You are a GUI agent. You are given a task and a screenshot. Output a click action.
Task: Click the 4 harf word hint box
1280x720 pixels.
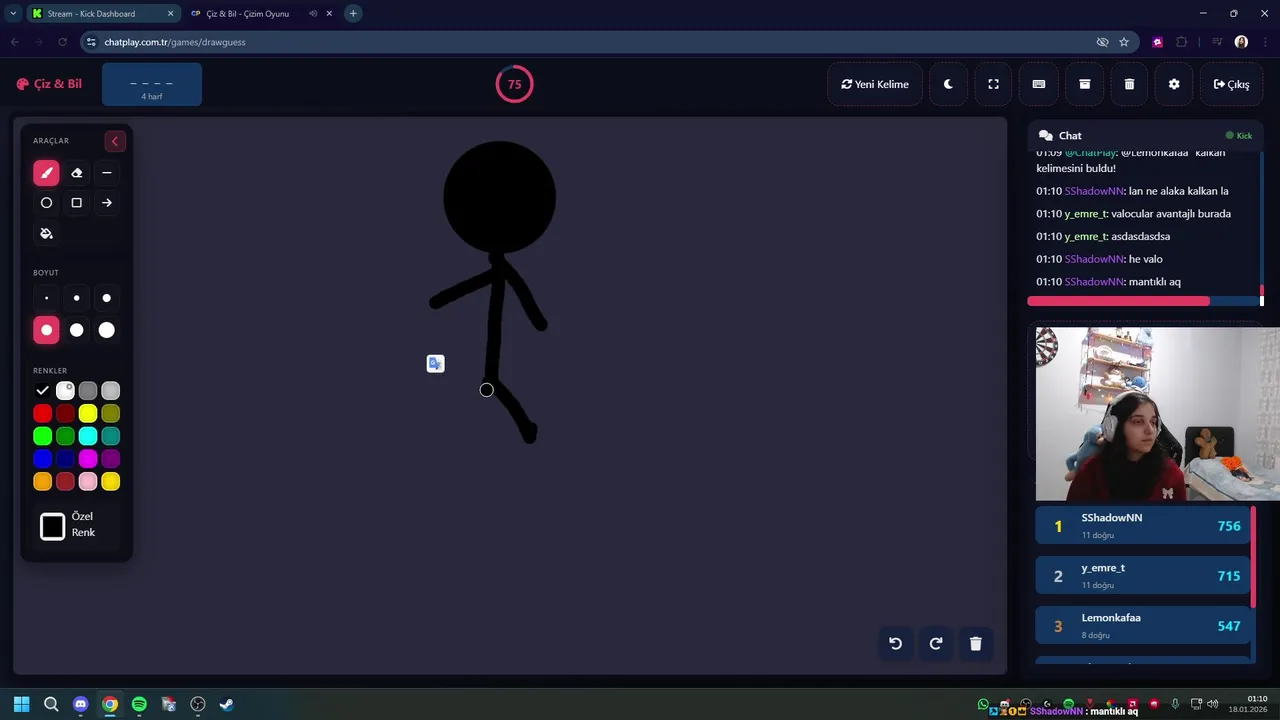[152, 85]
